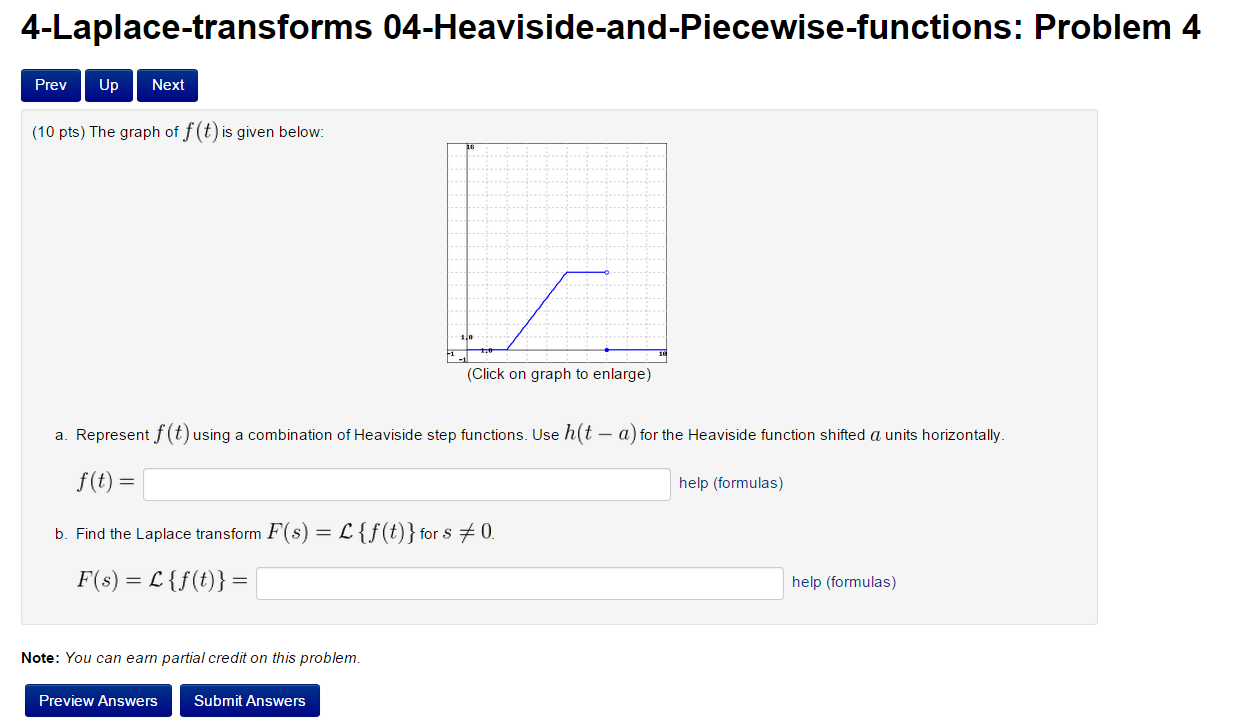Select the problem title heading
This screenshot has width=1248, height=725.
click(x=610, y=28)
